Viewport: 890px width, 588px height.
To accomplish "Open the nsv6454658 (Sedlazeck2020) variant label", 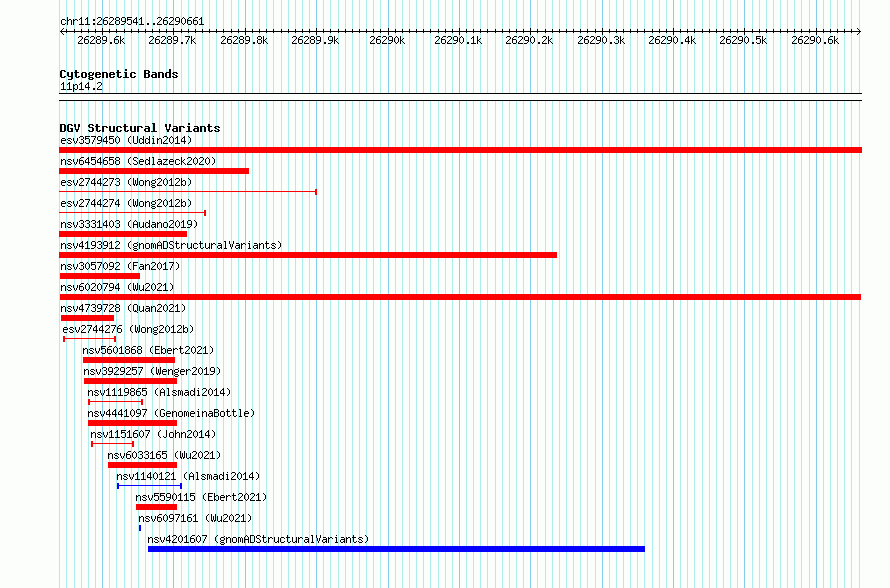I will click(x=138, y=161).
